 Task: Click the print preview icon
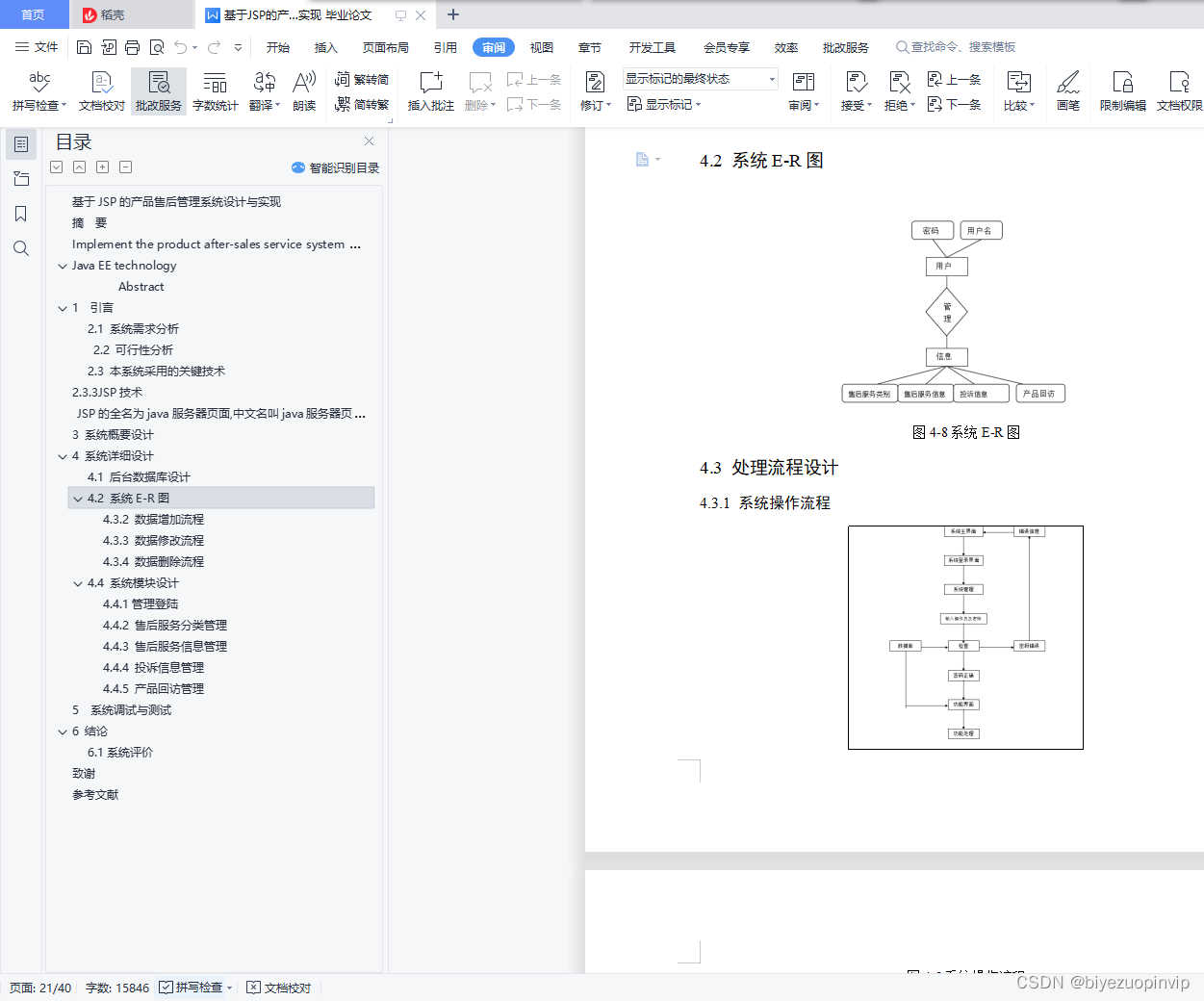pyautogui.click(x=157, y=47)
